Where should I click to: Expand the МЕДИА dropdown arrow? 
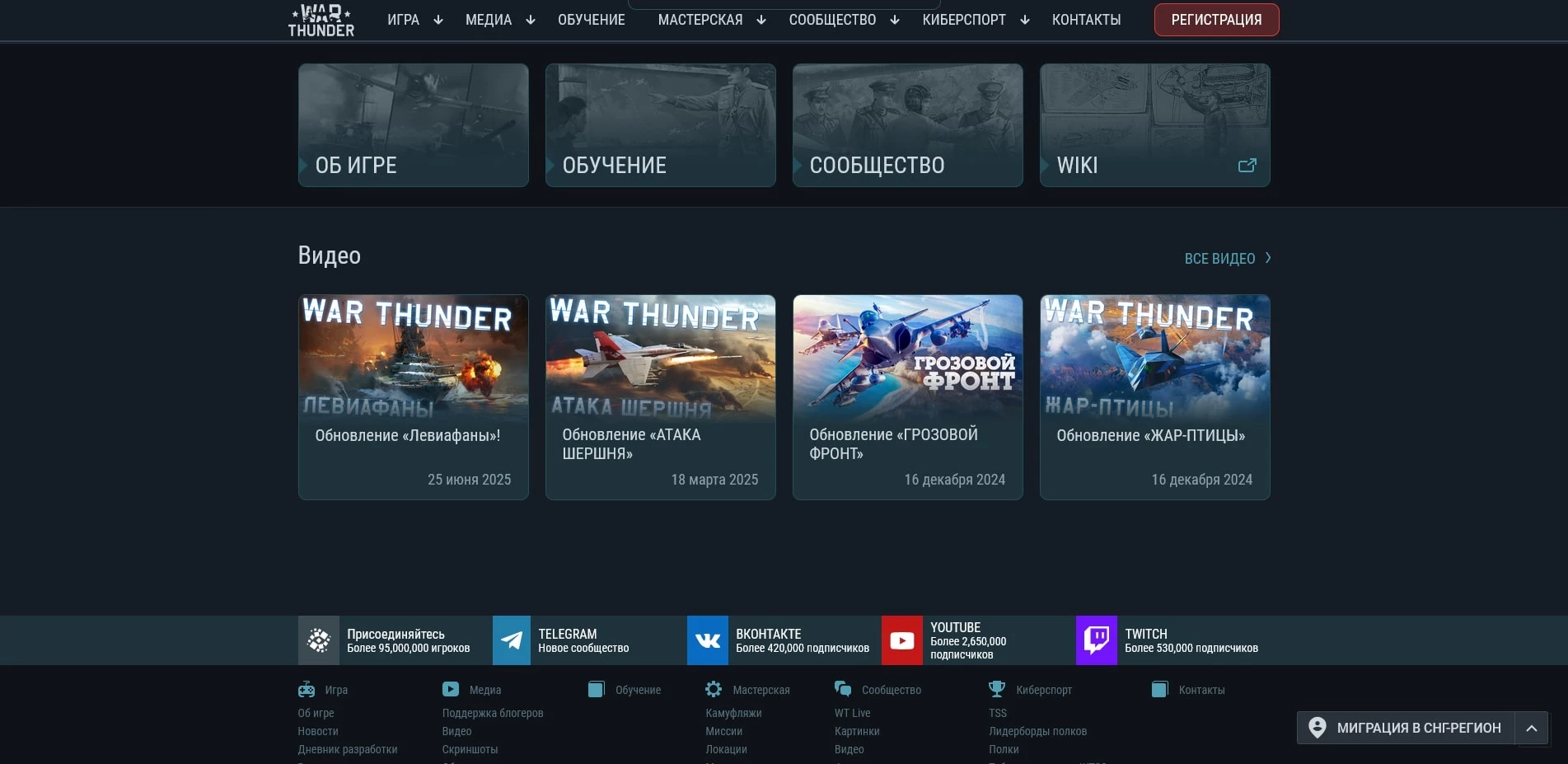pos(531,19)
